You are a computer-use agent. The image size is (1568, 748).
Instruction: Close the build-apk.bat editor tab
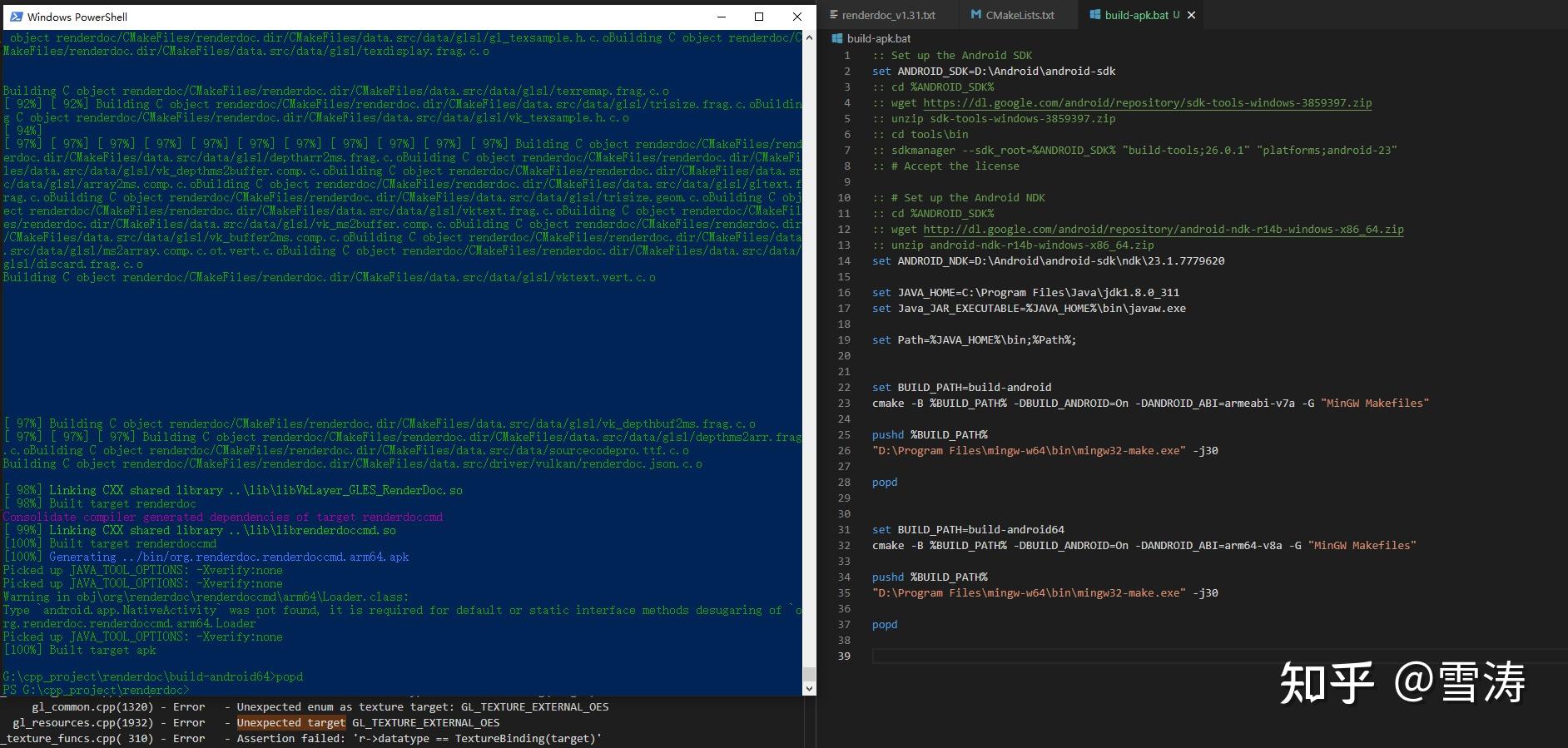pos(1191,15)
